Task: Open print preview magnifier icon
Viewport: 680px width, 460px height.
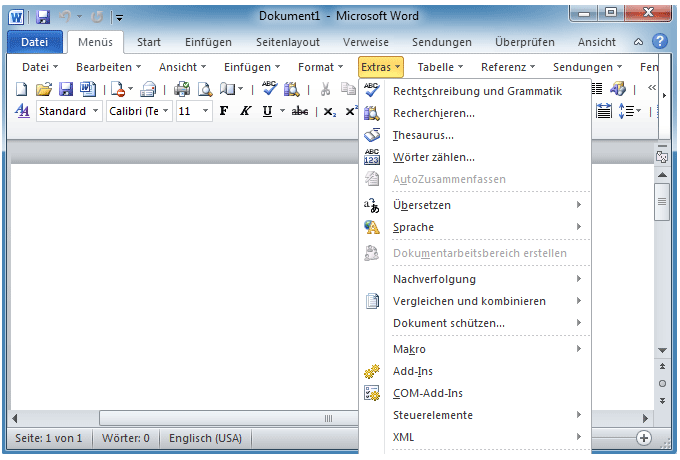Action: click(x=205, y=89)
